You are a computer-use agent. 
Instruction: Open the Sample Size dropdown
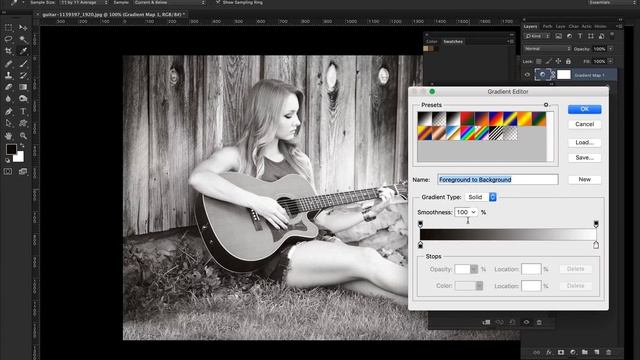pyautogui.click(x=84, y=2)
